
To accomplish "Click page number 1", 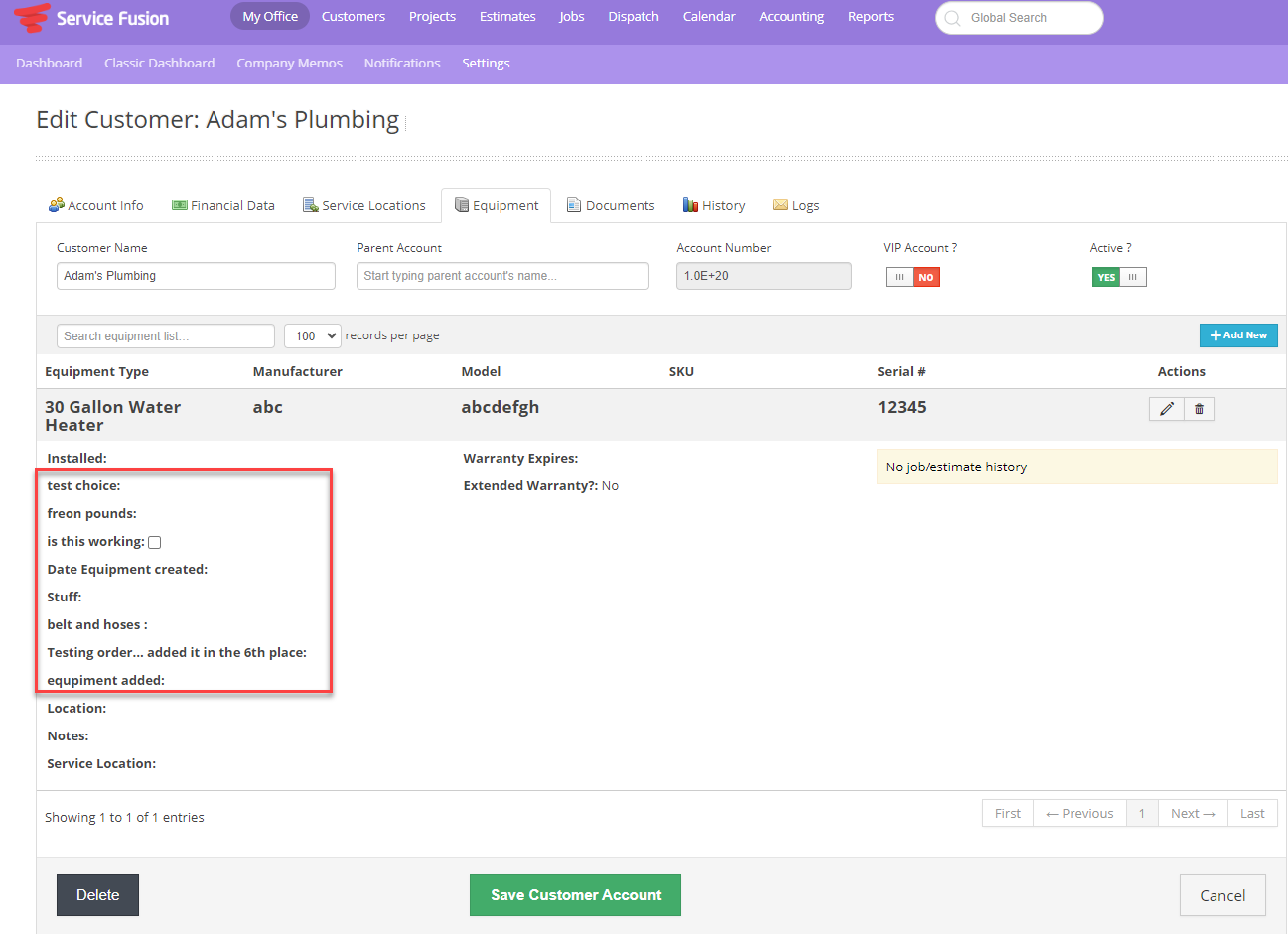I will pos(1142,813).
